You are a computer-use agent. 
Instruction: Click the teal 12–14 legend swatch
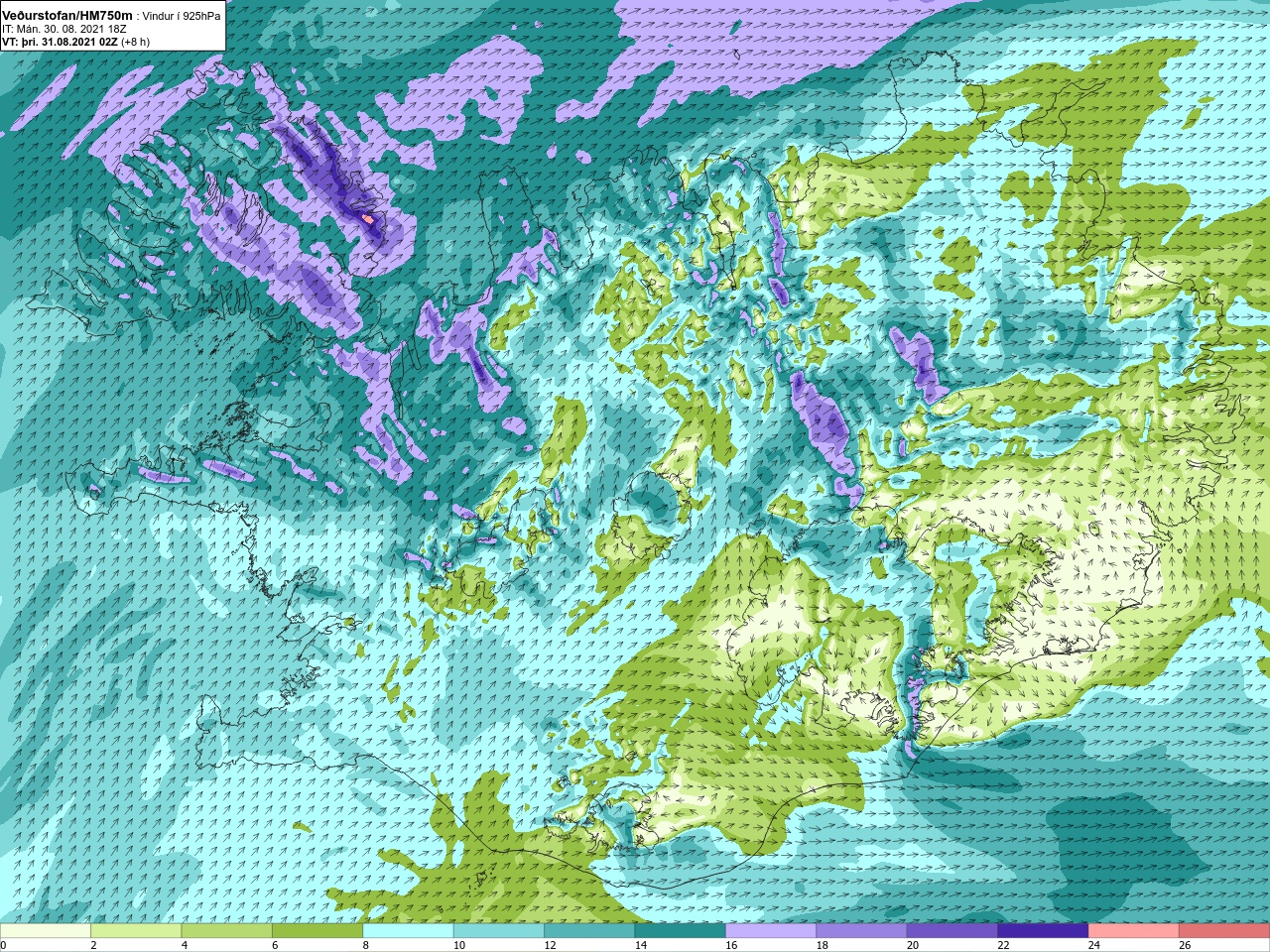click(x=589, y=931)
